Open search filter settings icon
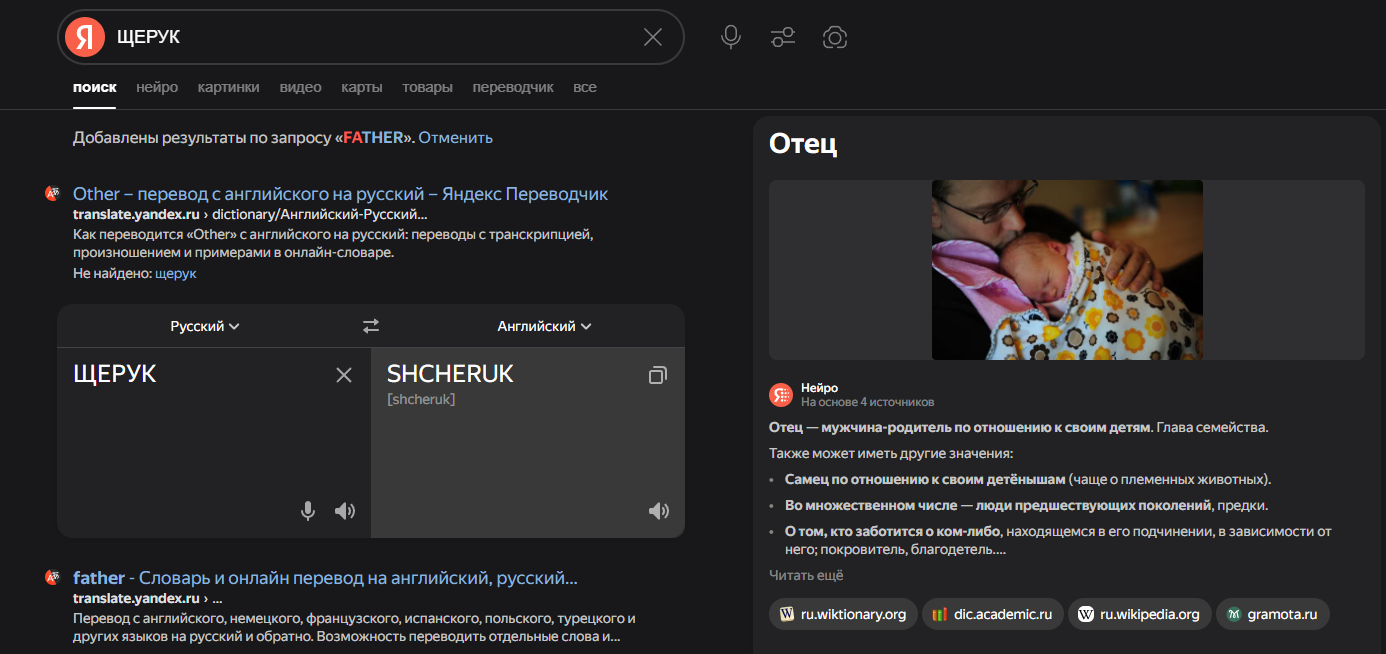 (x=783, y=37)
